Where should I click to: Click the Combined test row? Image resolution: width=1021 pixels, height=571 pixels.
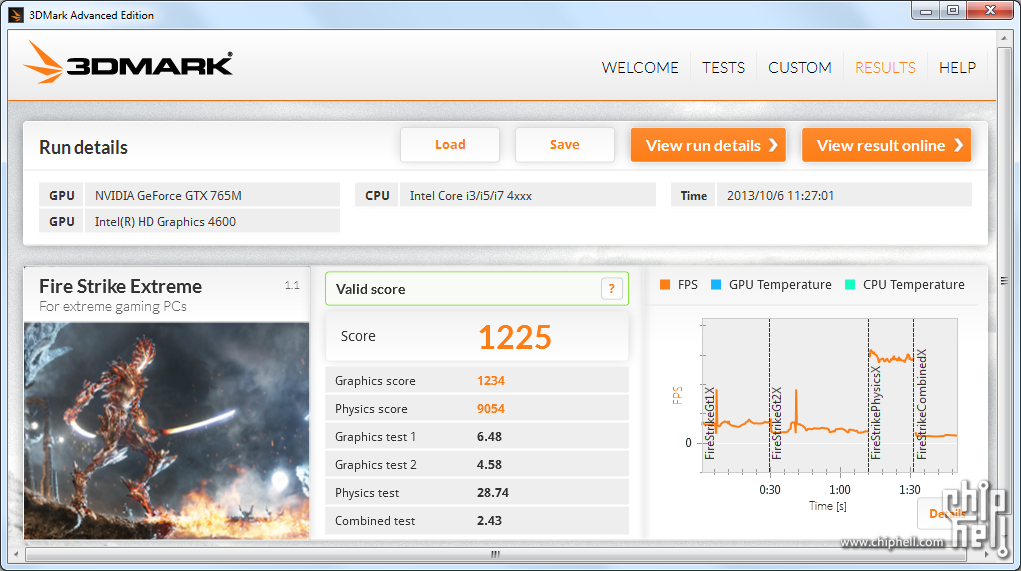(477, 521)
